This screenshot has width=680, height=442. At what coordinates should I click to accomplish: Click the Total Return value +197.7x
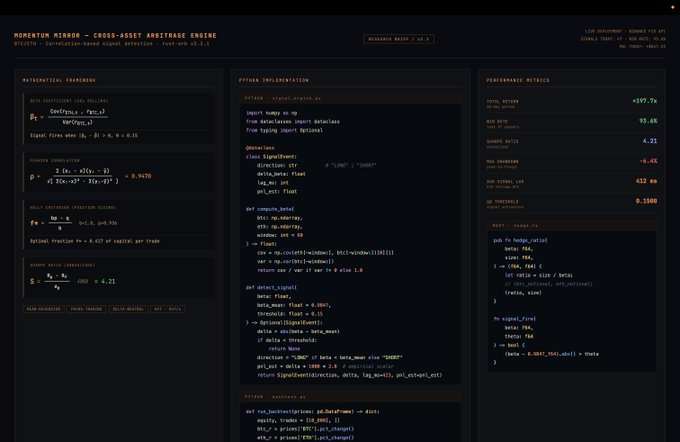[x=644, y=101]
